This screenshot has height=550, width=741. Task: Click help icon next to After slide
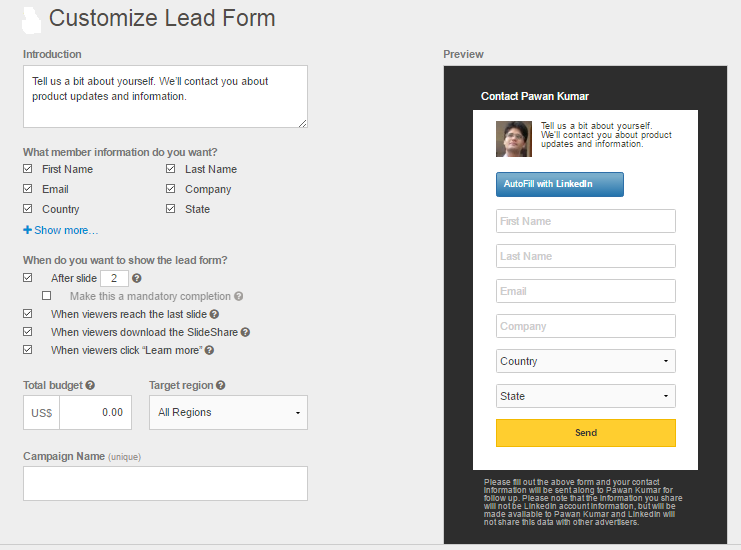(x=137, y=278)
